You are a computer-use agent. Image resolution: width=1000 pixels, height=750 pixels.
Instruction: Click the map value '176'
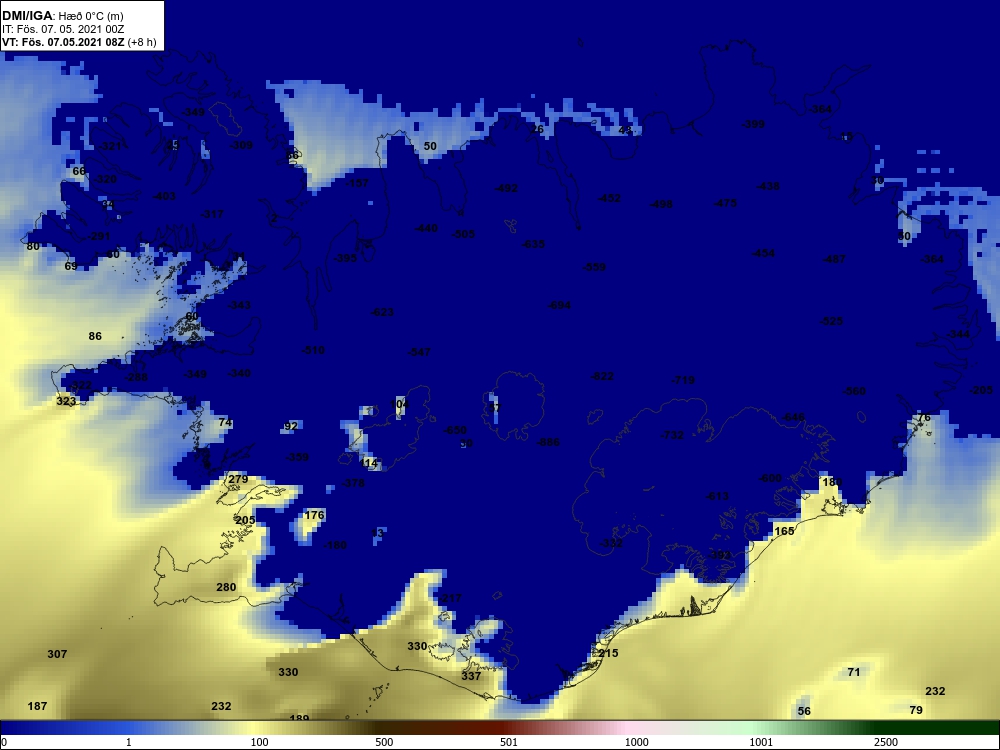[314, 515]
